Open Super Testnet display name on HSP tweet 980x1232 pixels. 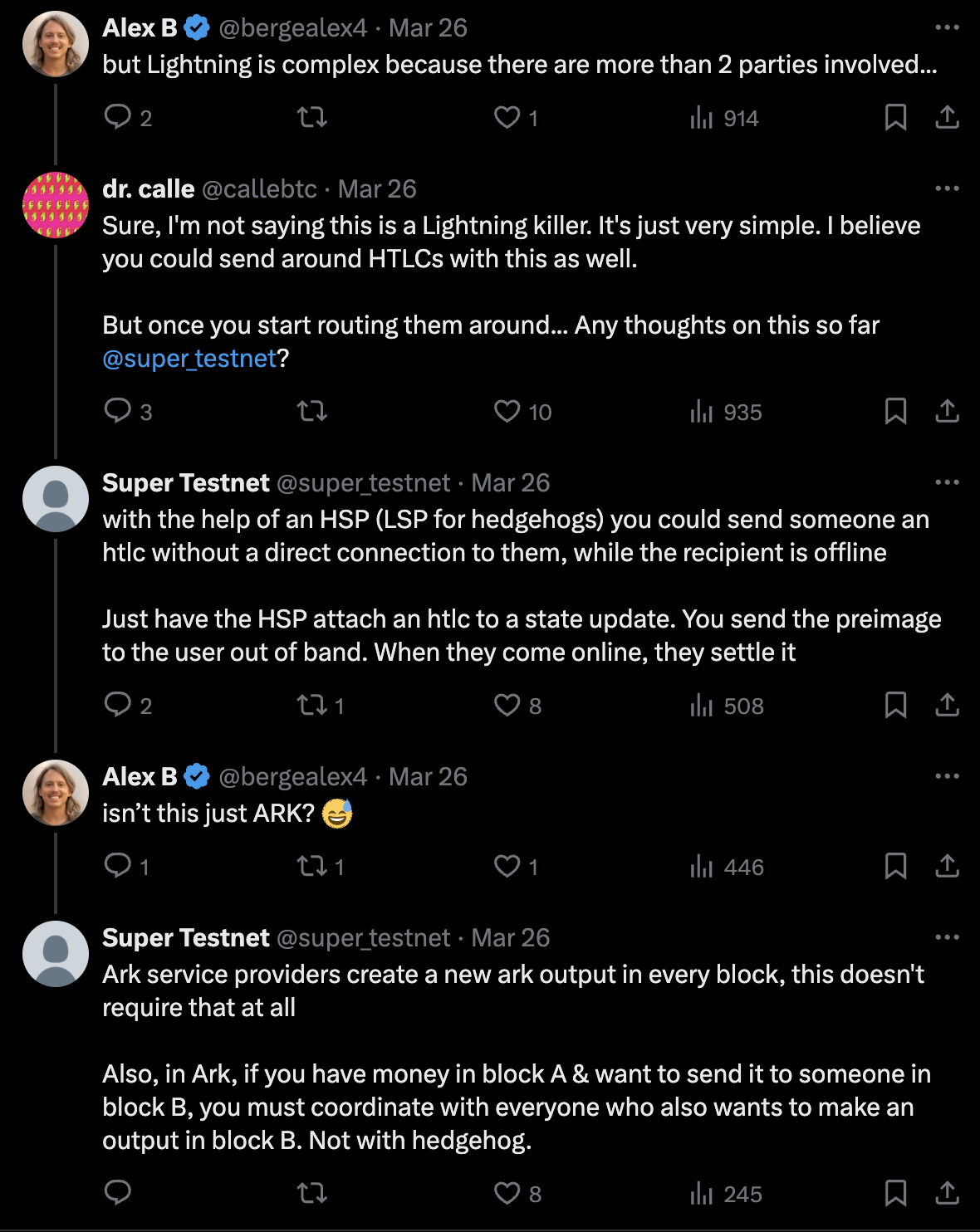(x=185, y=483)
